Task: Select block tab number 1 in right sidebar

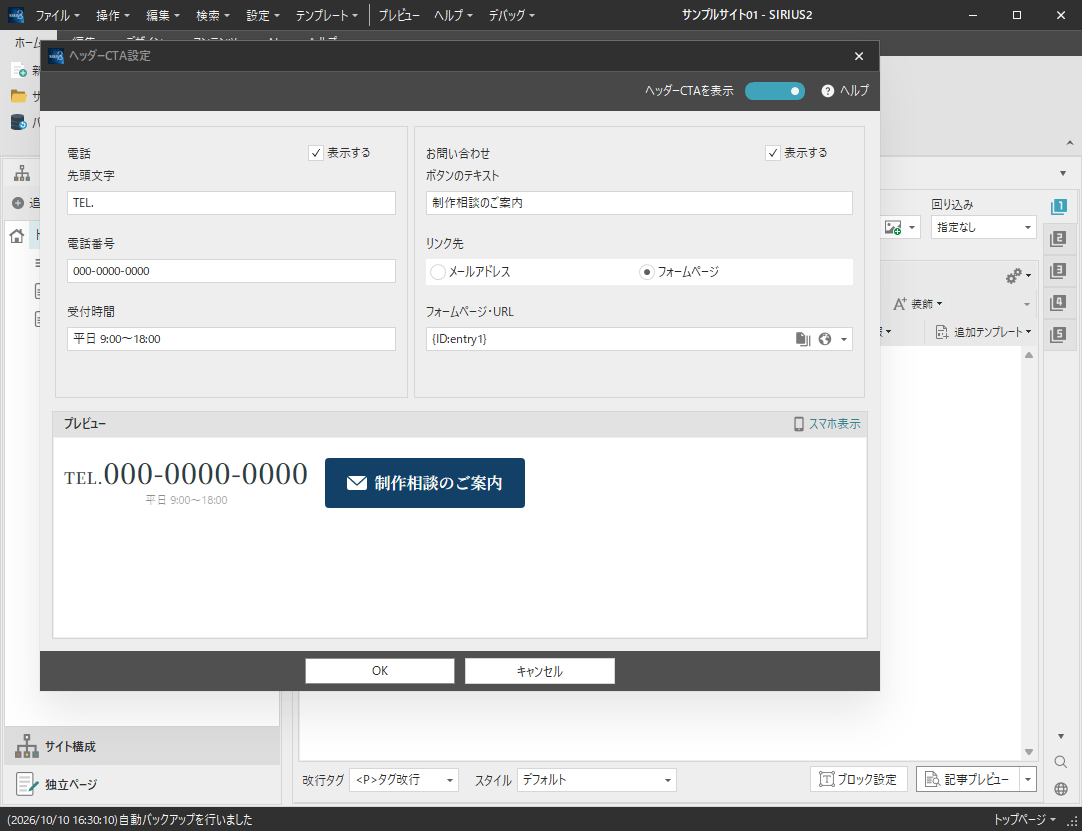Action: (x=1057, y=207)
